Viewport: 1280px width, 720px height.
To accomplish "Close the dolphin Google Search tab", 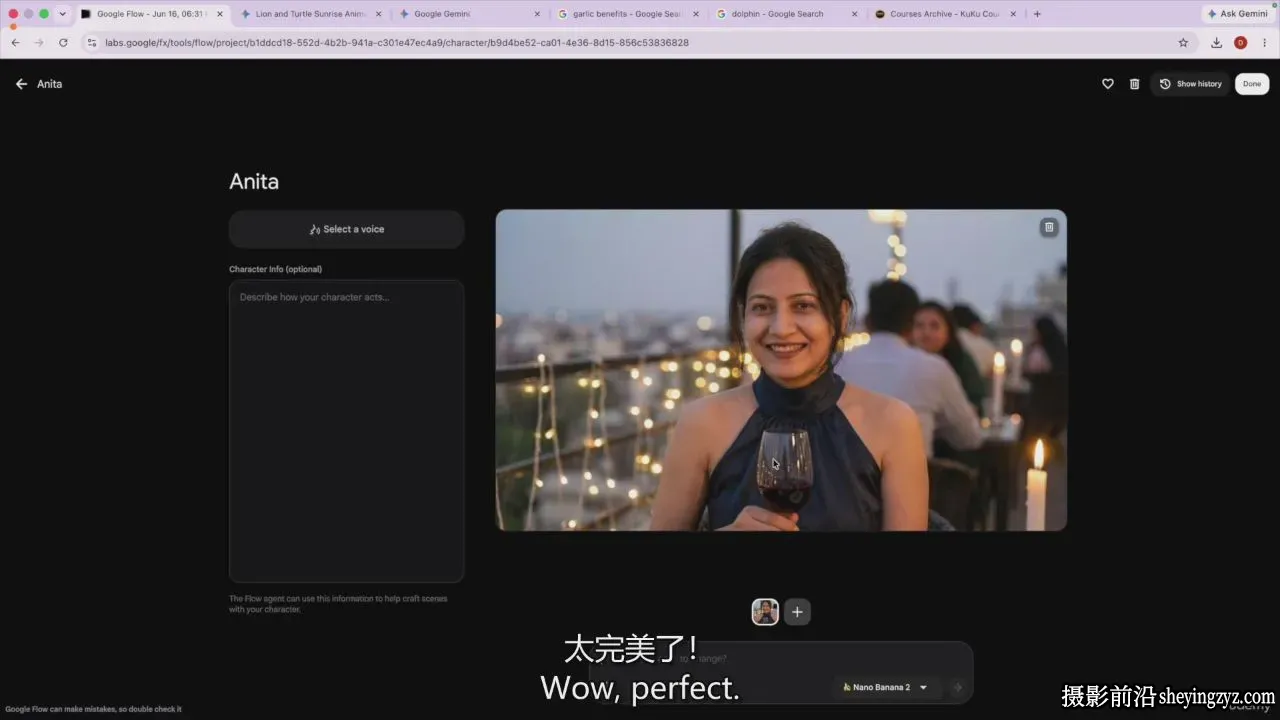I will coord(854,14).
